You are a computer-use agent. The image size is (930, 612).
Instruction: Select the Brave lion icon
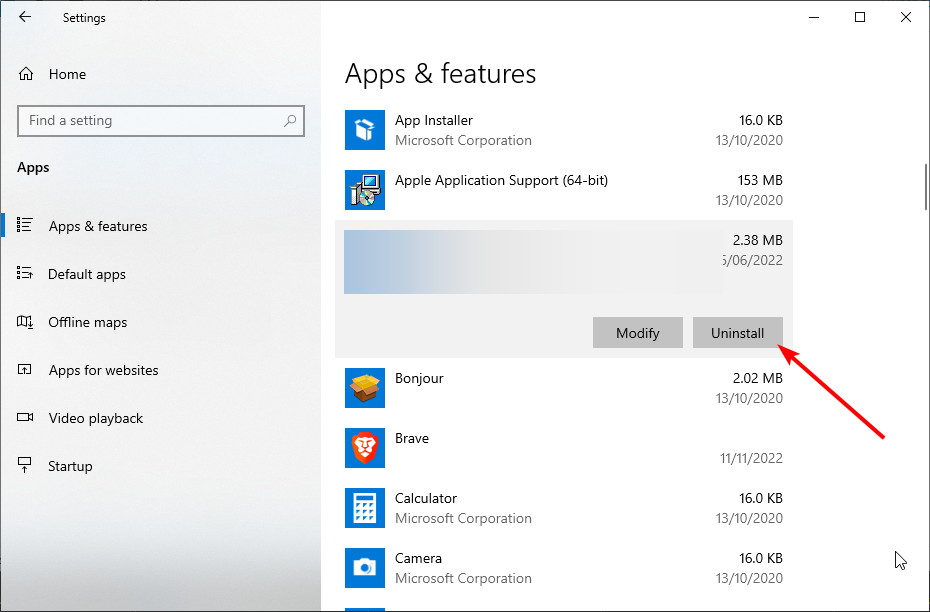point(365,448)
